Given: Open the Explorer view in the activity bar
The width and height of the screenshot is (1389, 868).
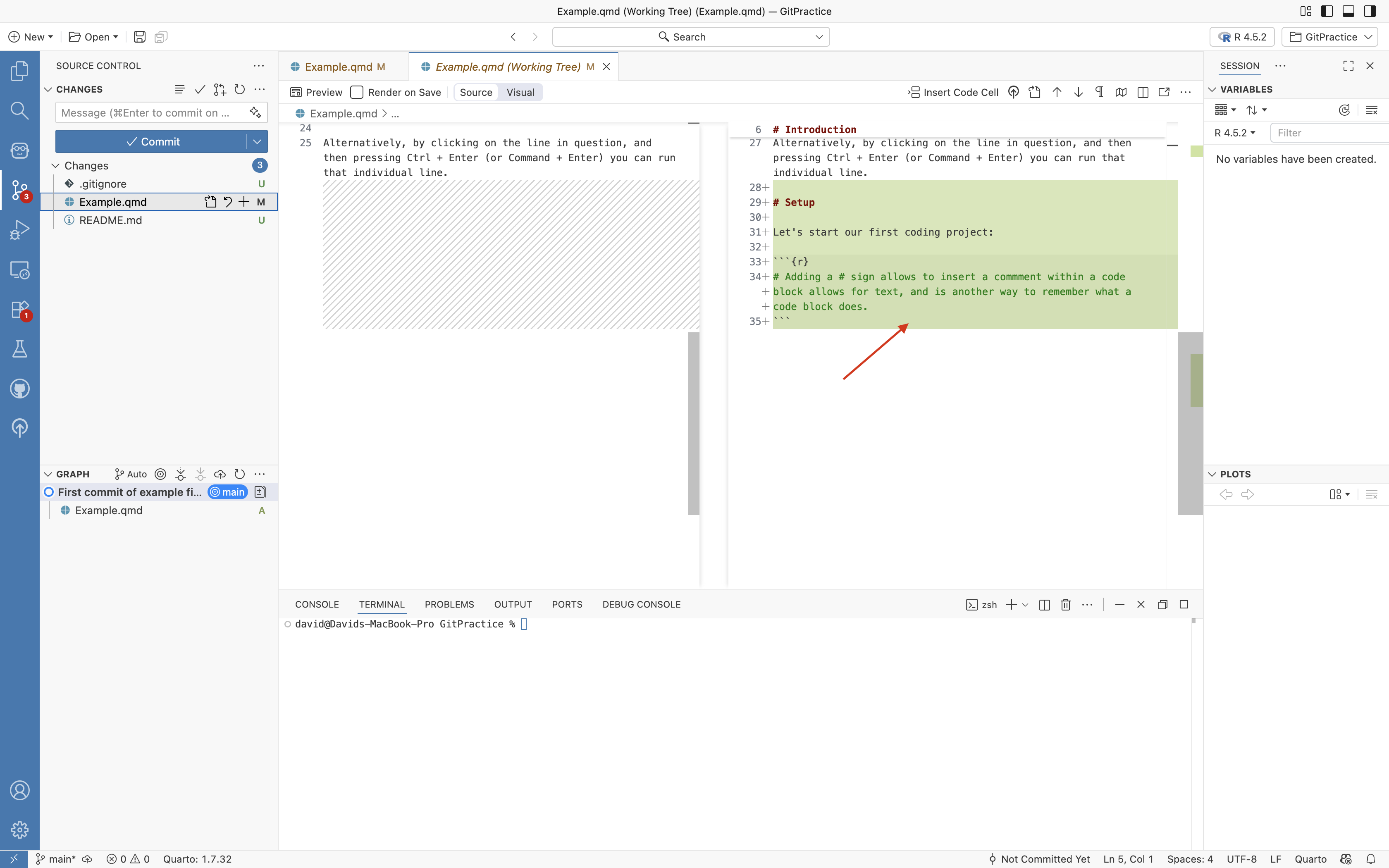Looking at the screenshot, I should click(19, 71).
